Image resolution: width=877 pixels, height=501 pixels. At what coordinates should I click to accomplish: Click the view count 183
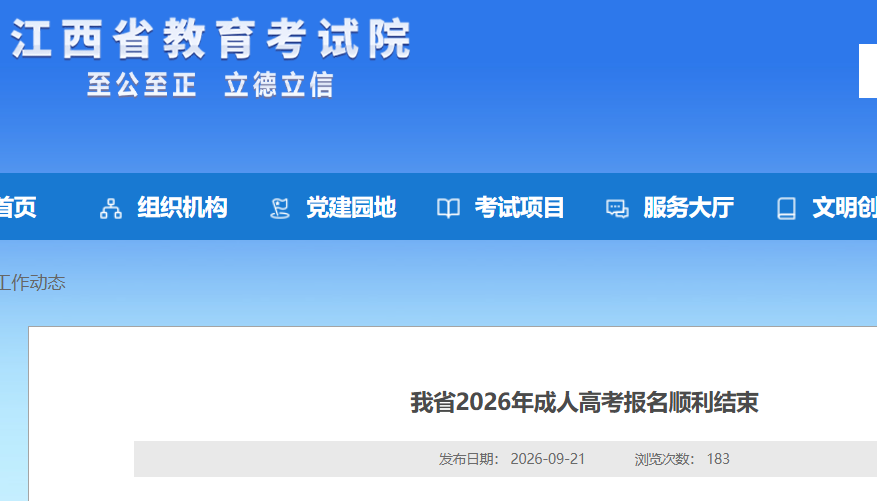point(718,459)
